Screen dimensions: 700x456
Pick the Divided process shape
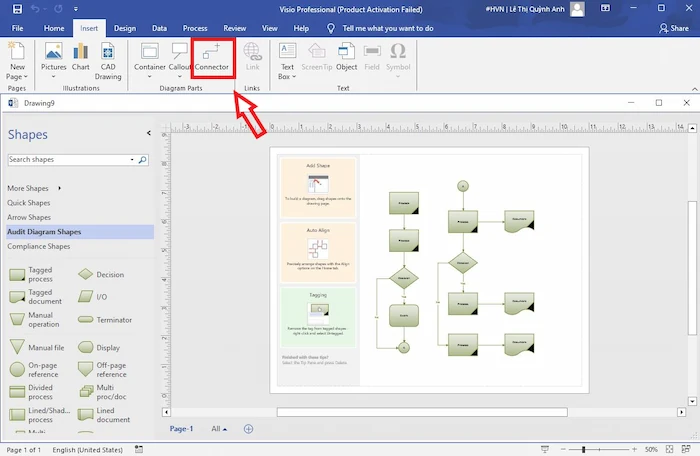(31, 392)
